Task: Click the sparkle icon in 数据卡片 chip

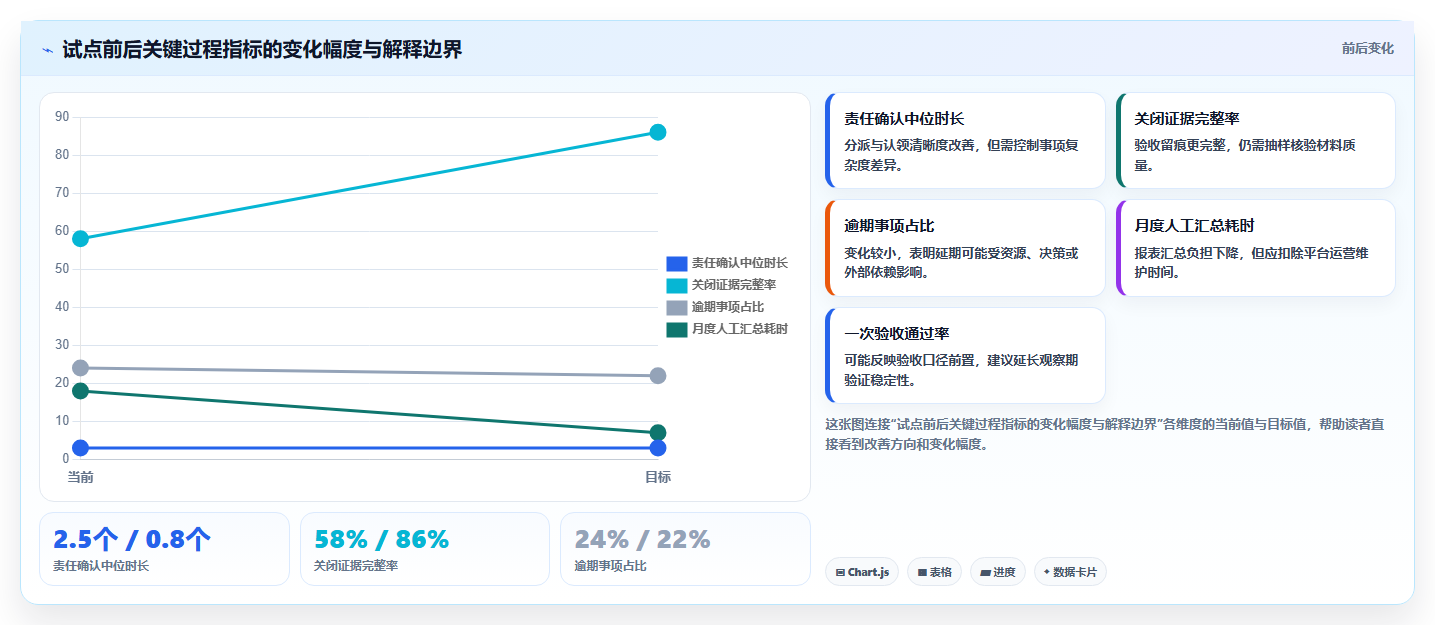Action: [1047, 572]
